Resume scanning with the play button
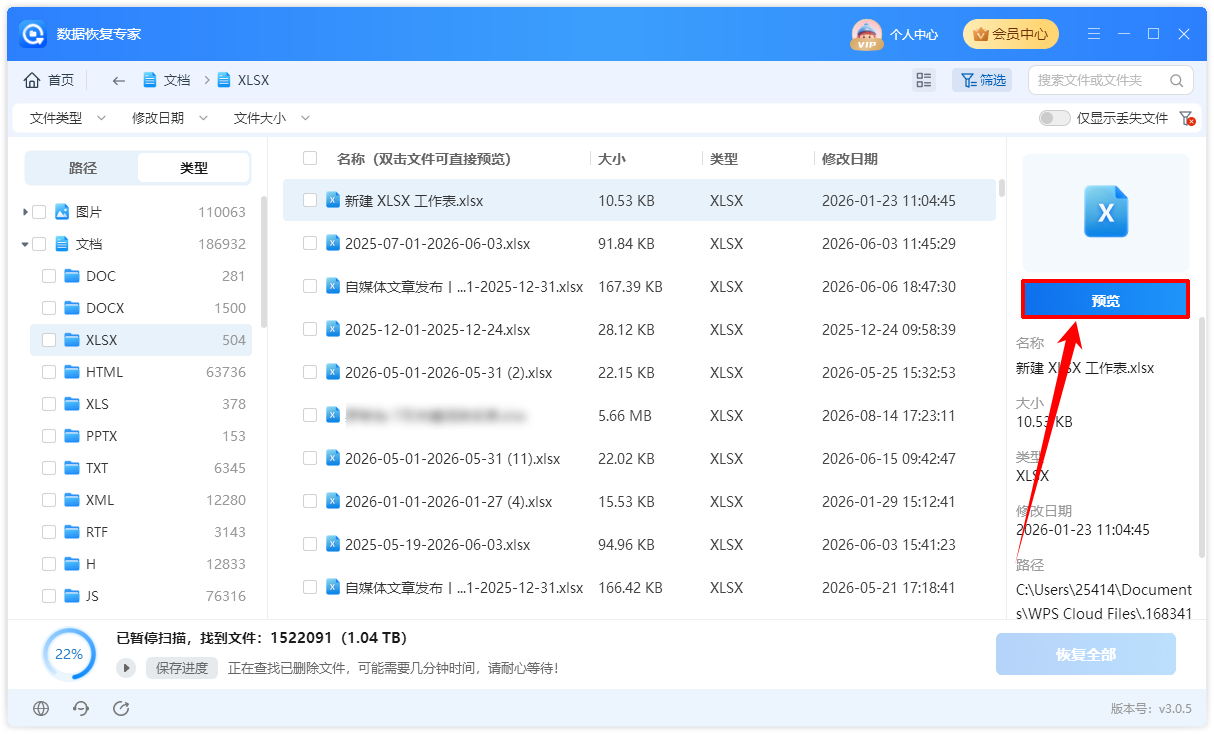1214x734 pixels. [x=126, y=668]
